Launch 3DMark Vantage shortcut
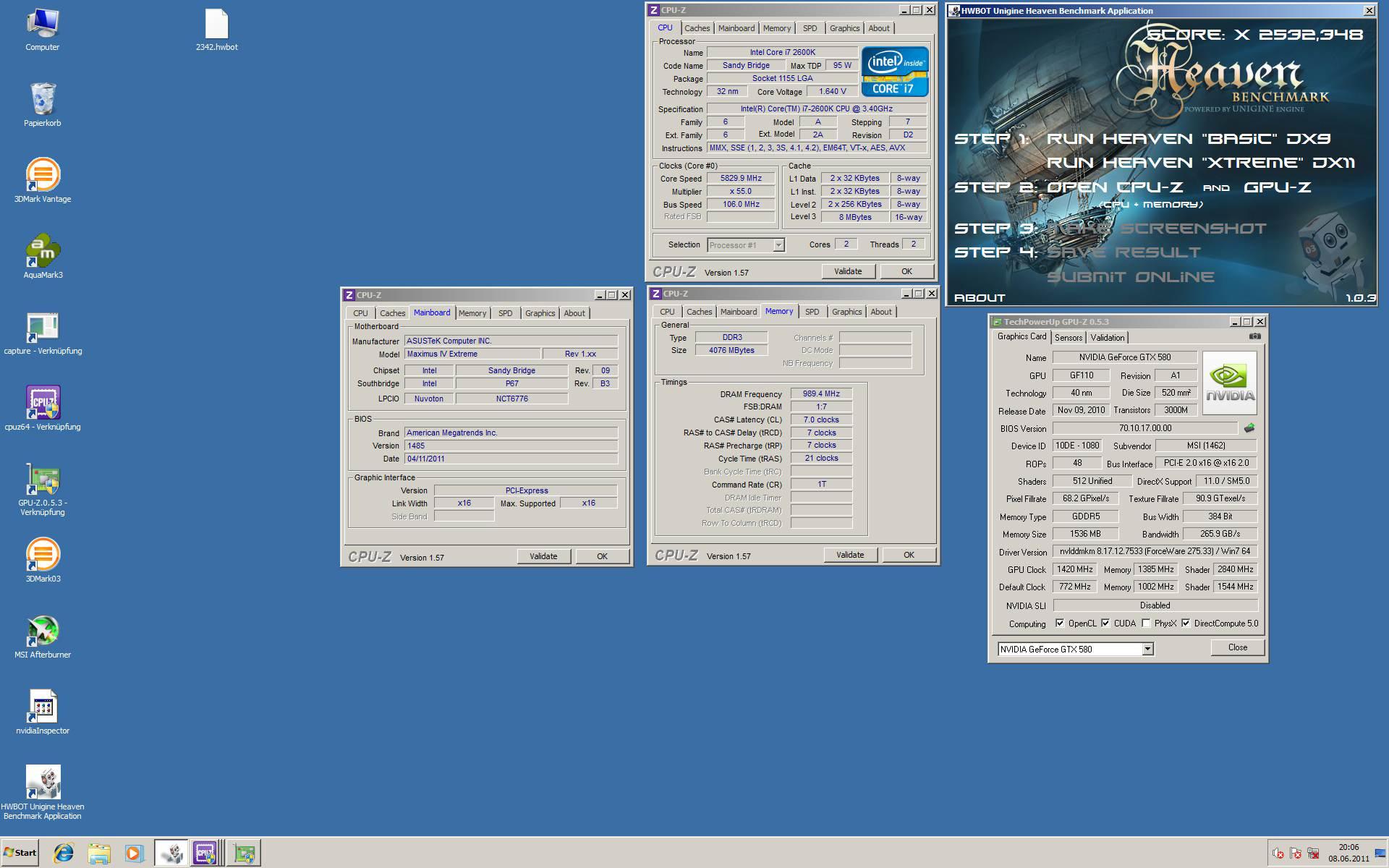 (42, 181)
